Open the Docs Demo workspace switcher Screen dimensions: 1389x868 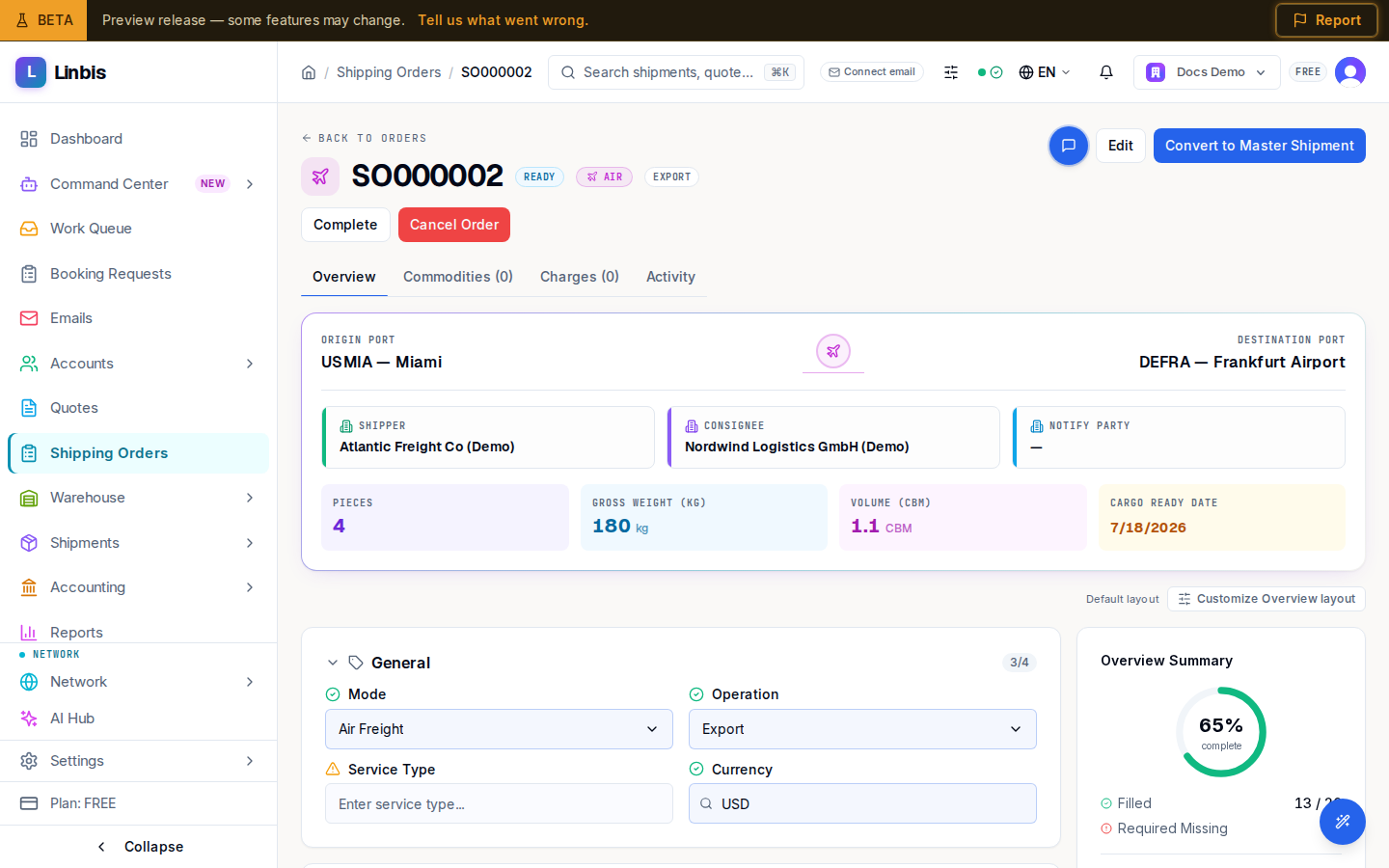tap(1207, 72)
